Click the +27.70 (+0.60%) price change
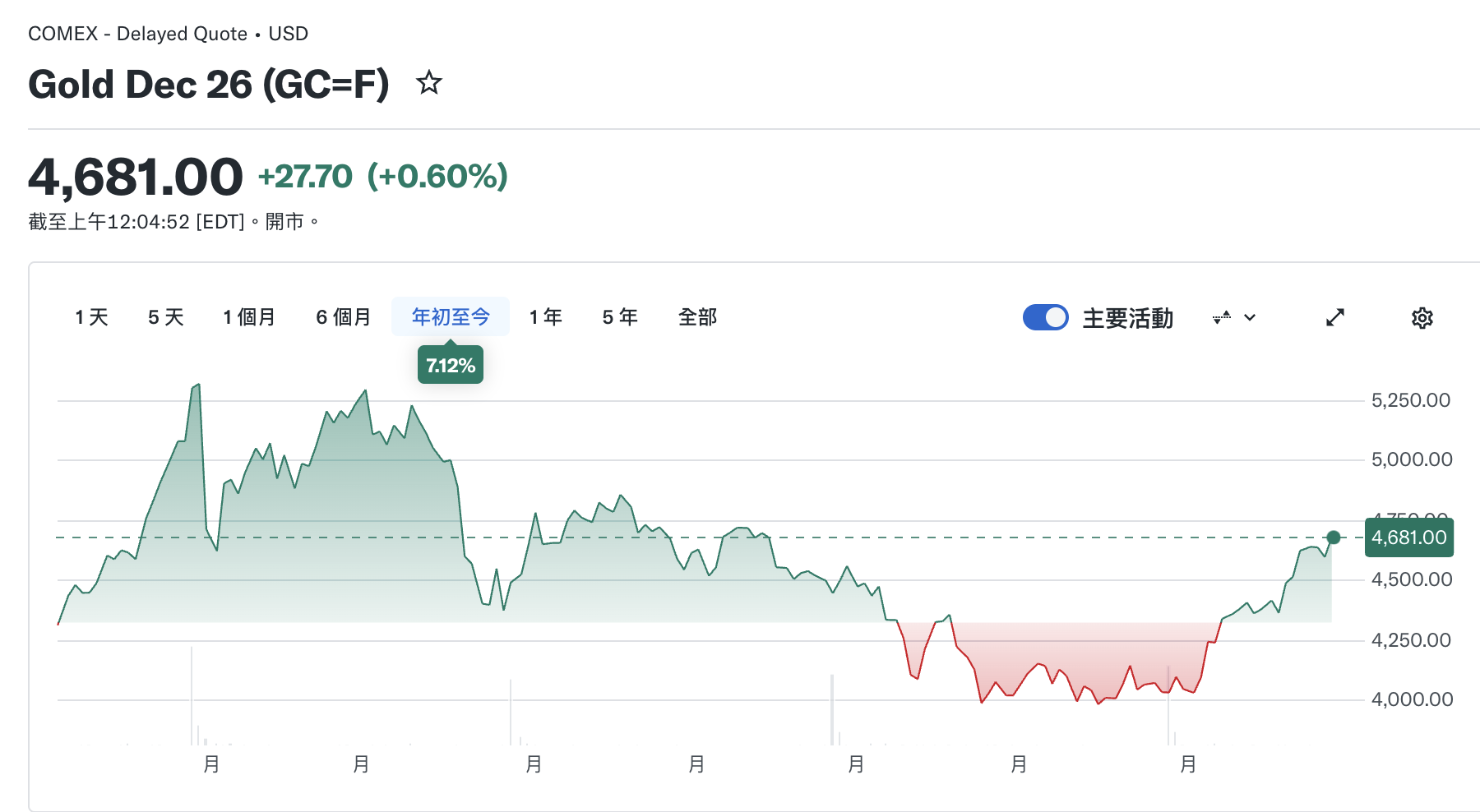The height and width of the screenshot is (812, 1480). click(x=383, y=176)
